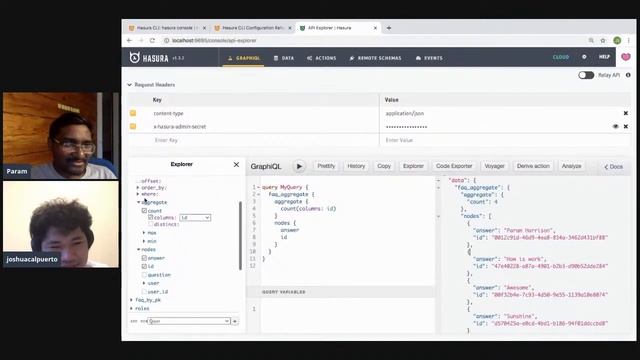This screenshot has height=360, width=640.
Task: Open the Docs panel
Action: pyautogui.click(x=613, y=167)
